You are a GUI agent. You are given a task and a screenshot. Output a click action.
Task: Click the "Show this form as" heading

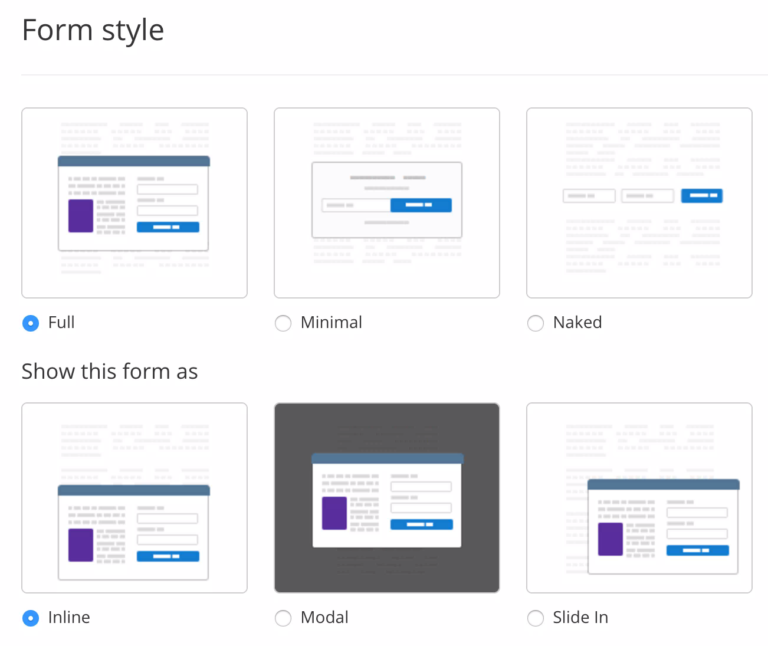(110, 371)
